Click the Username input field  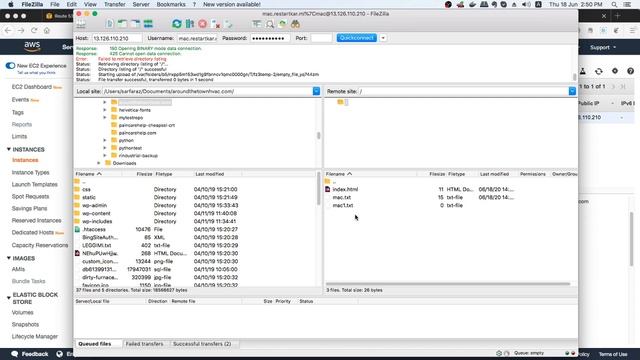click(198, 38)
